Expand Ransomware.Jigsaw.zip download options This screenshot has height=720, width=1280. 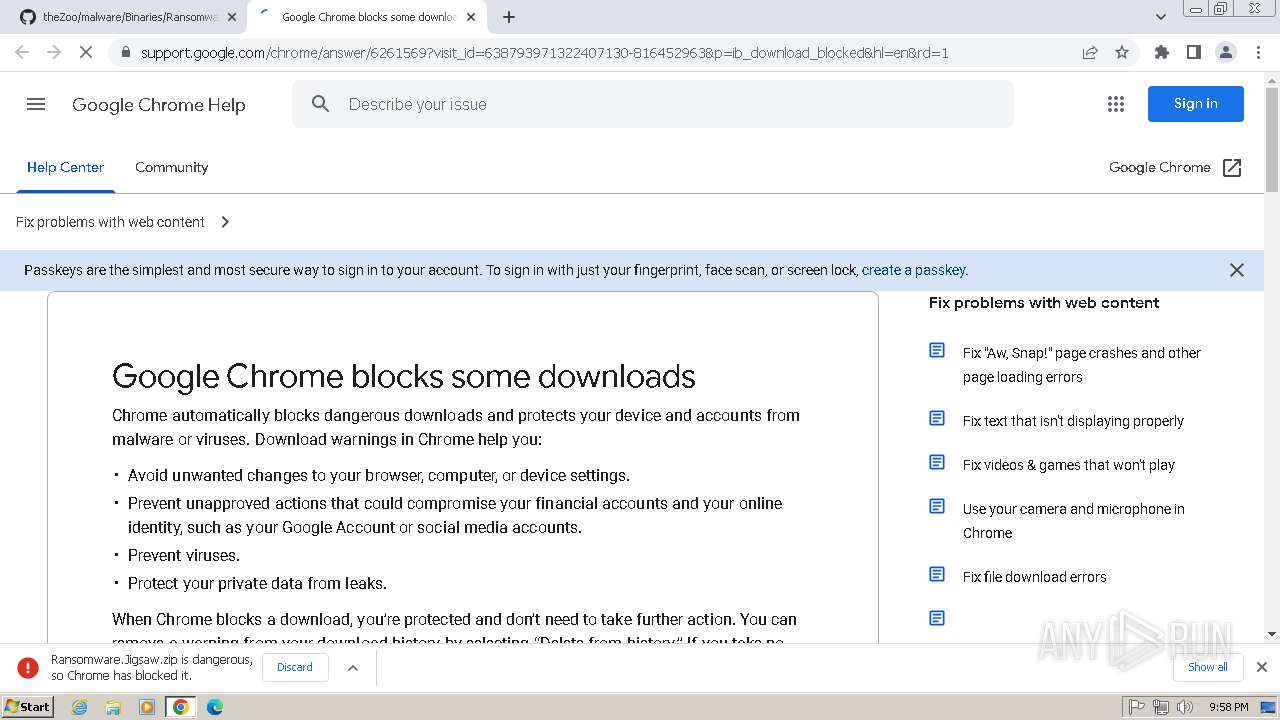(x=353, y=667)
